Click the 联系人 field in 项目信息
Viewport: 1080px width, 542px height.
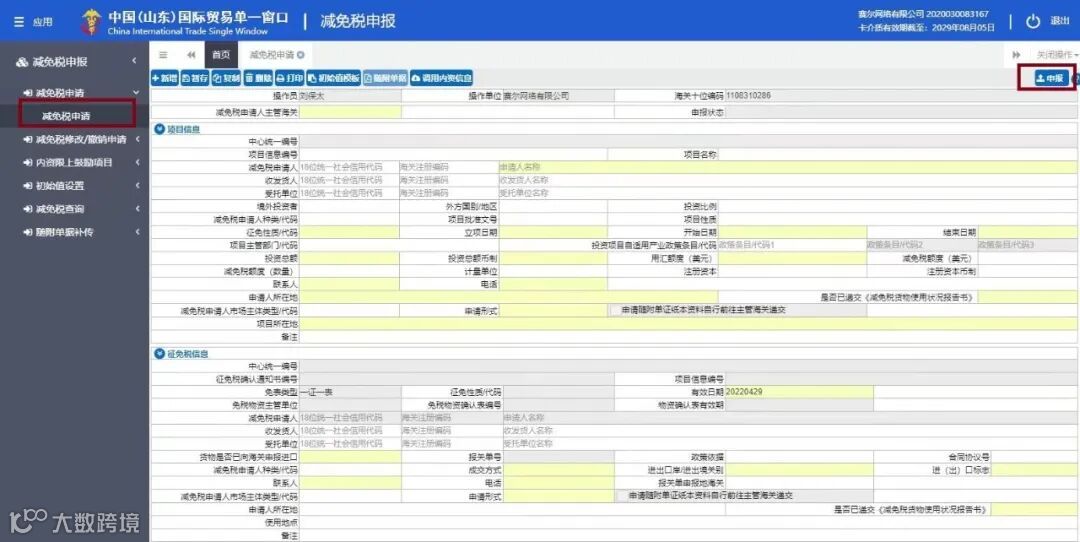[349, 284]
